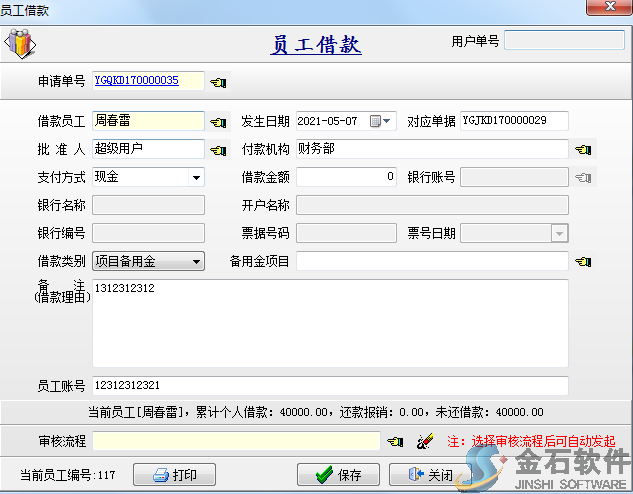Open the 审核流程 lookup hand icon

(395, 441)
